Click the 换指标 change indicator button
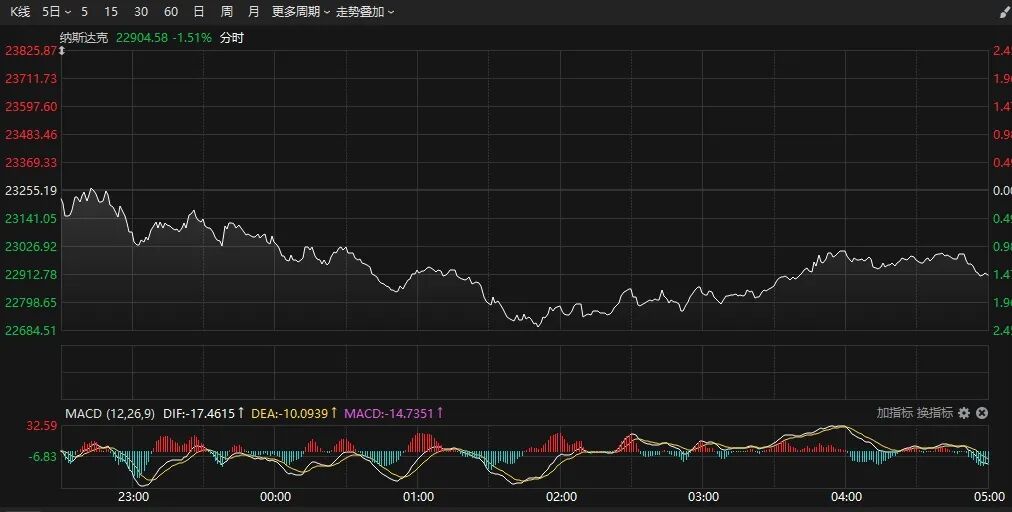The image size is (1012, 512). pos(934,413)
